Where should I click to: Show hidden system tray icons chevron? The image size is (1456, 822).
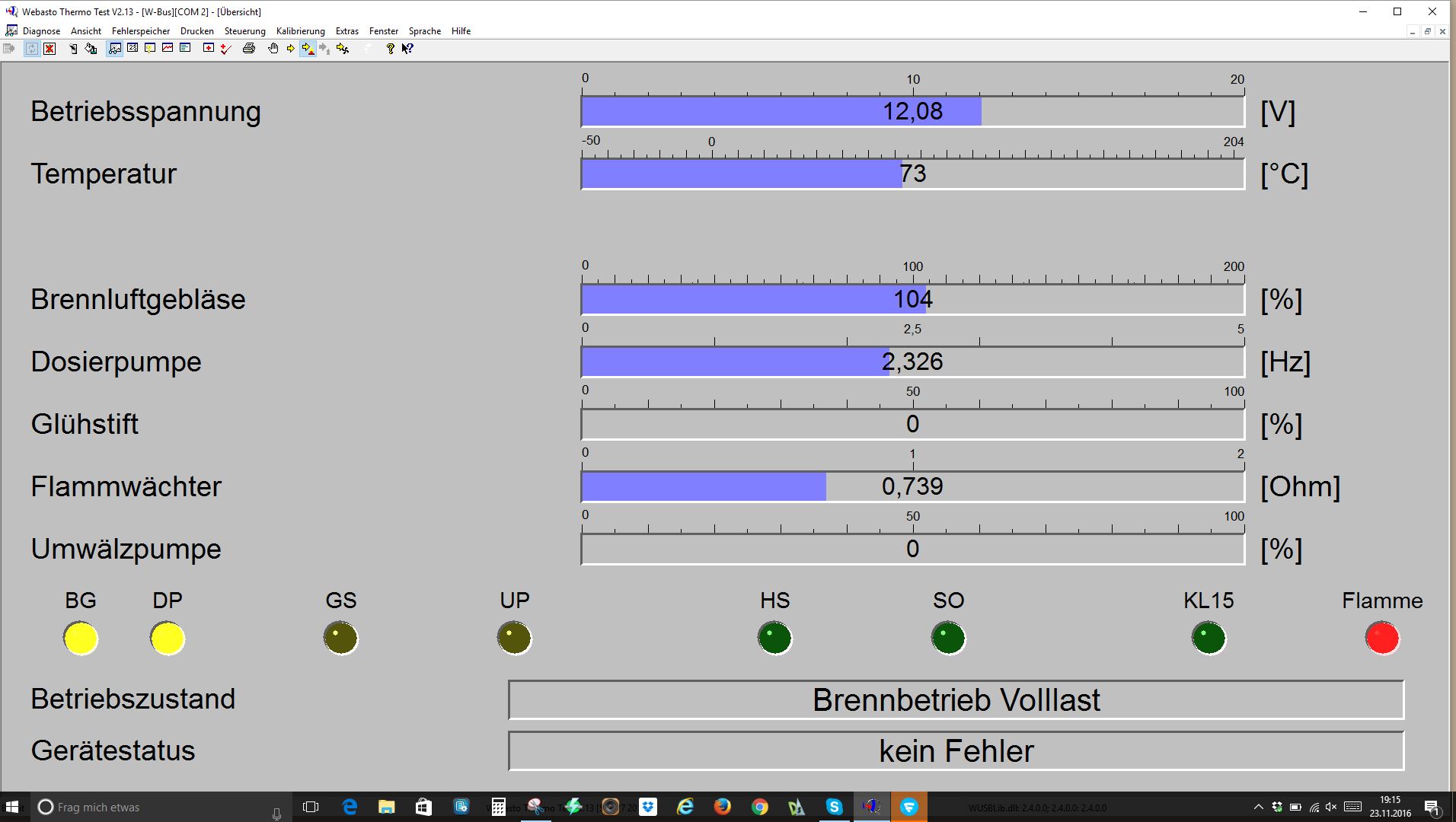pos(1258,807)
